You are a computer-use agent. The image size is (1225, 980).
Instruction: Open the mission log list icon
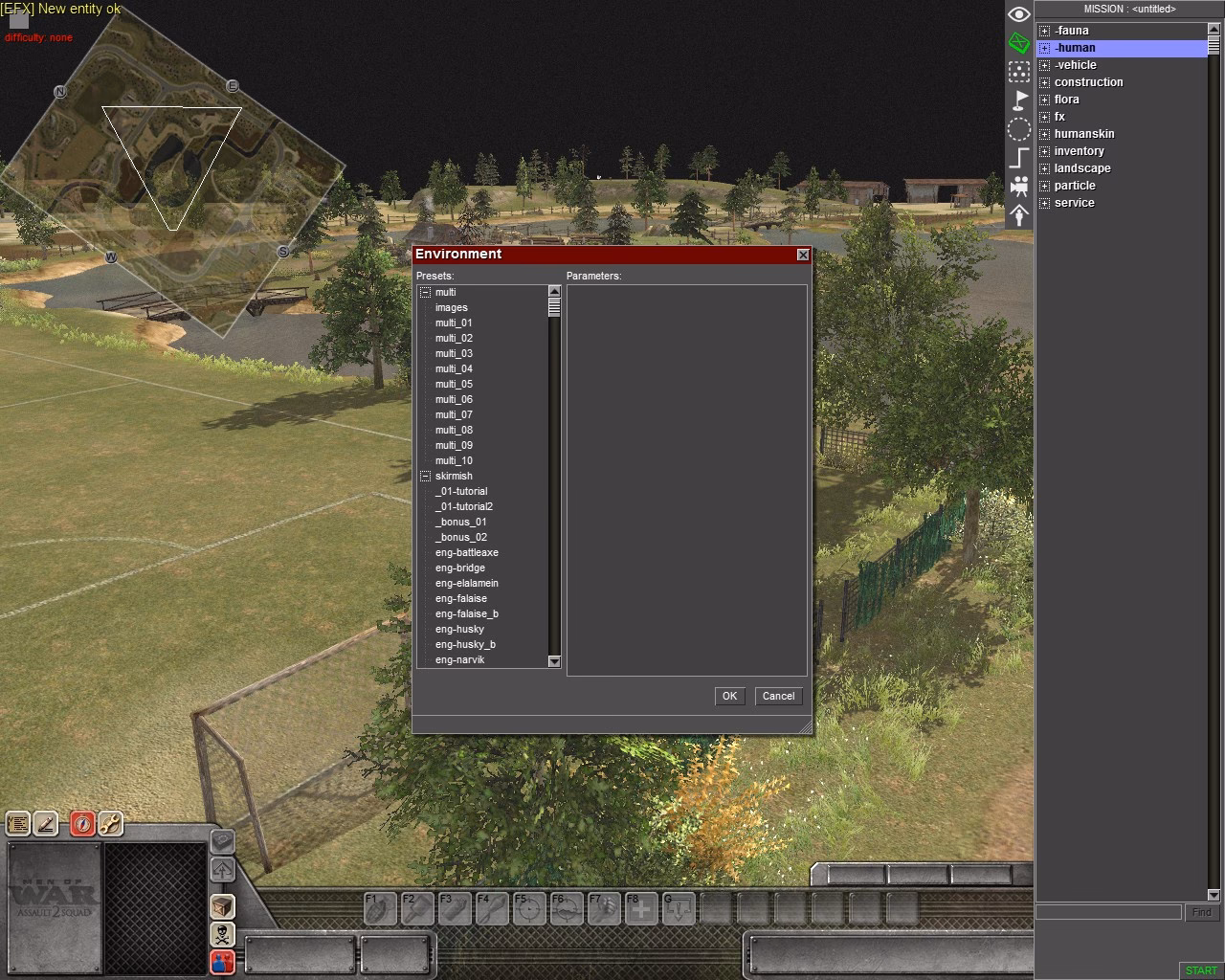point(18,823)
